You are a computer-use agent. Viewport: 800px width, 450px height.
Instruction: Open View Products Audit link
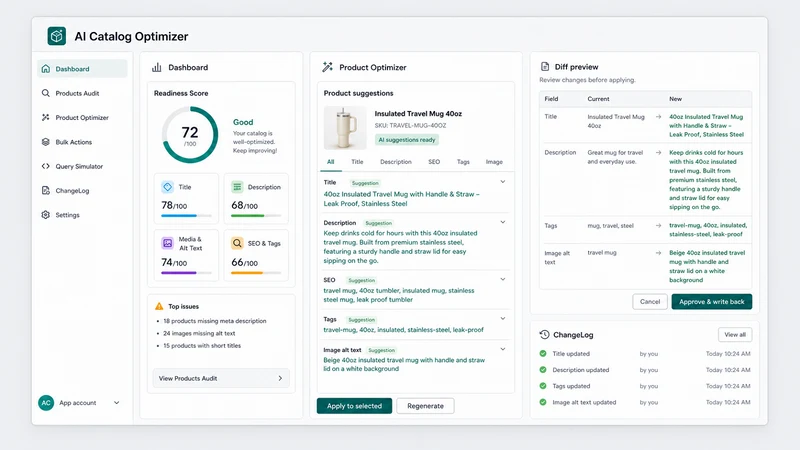tap(221, 378)
